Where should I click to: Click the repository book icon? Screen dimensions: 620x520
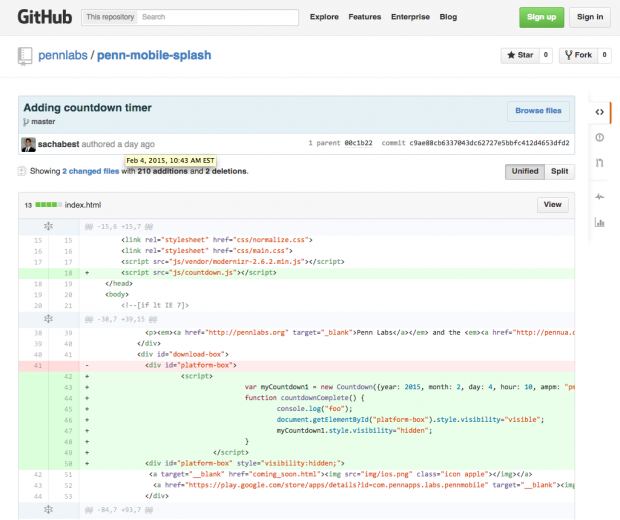point(25,56)
